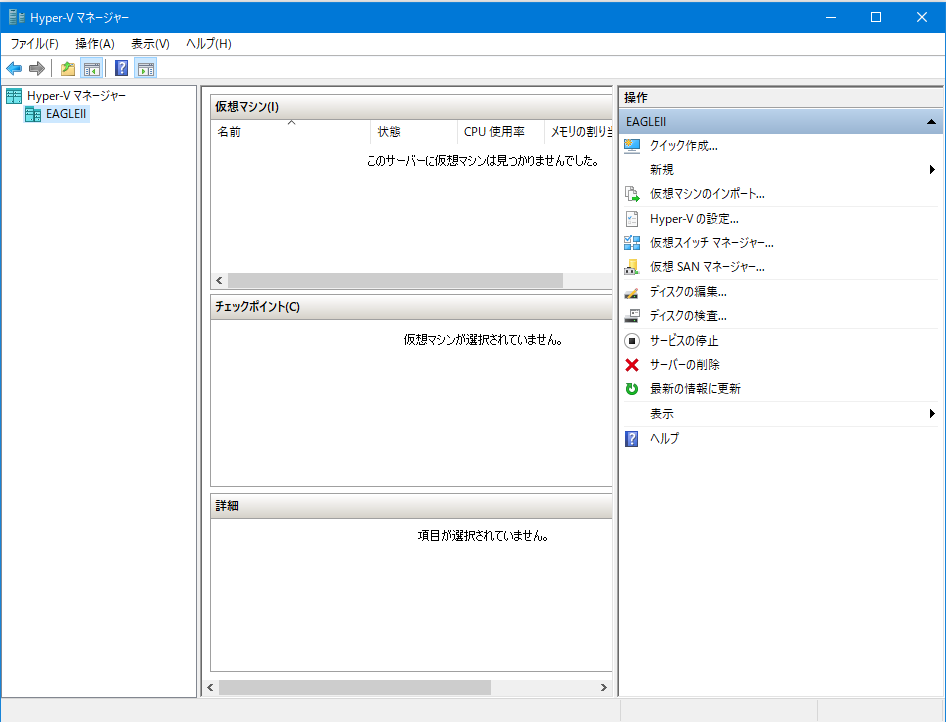Open the 表示(V) menu

click(x=149, y=43)
